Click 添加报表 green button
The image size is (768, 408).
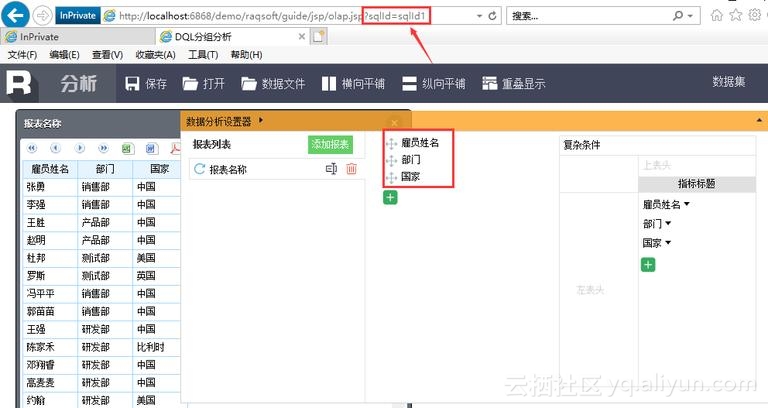[x=330, y=144]
